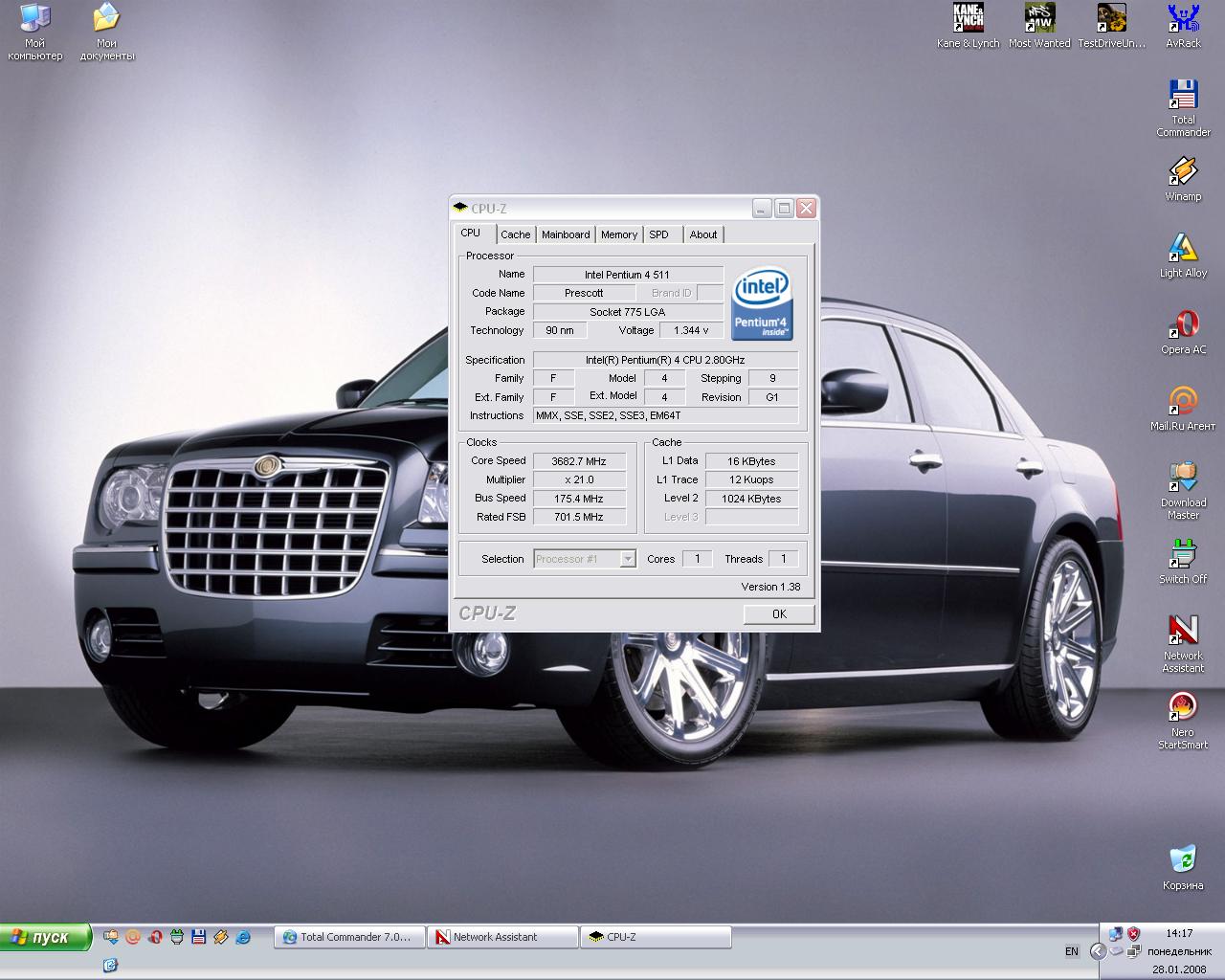Select the Network Assistant desktop icon

coord(1183,644)
